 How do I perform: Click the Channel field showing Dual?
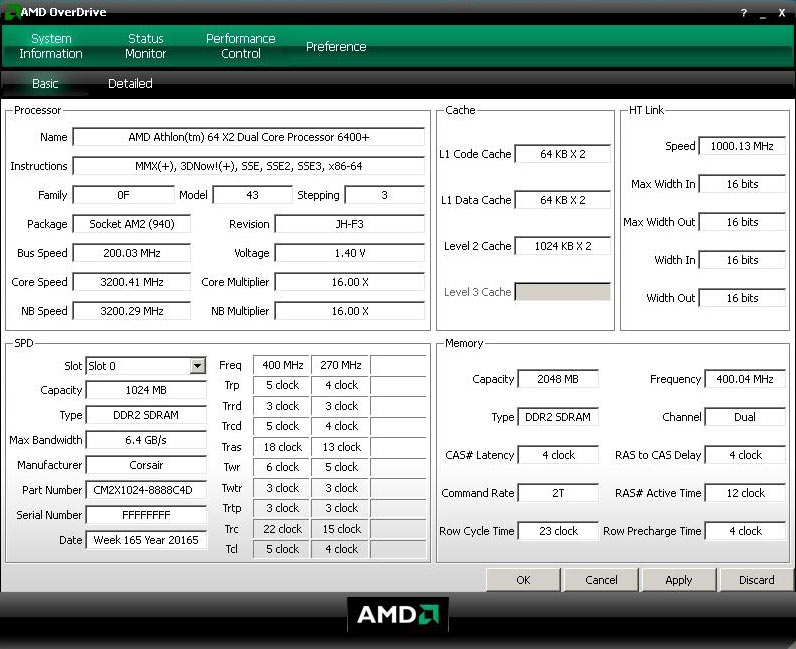tap(745, 417)
